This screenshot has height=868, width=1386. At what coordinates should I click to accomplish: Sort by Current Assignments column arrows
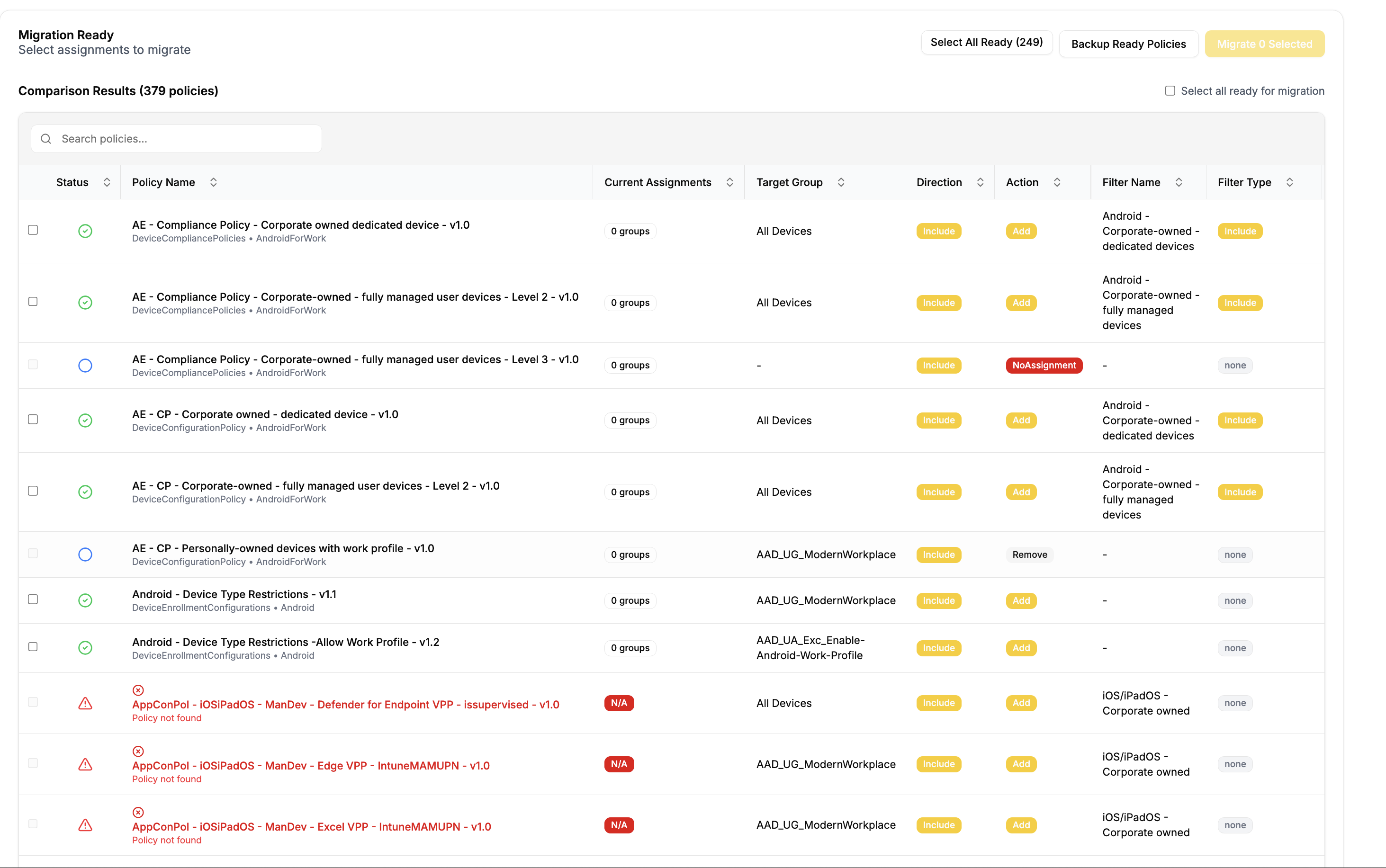[730, 183]
